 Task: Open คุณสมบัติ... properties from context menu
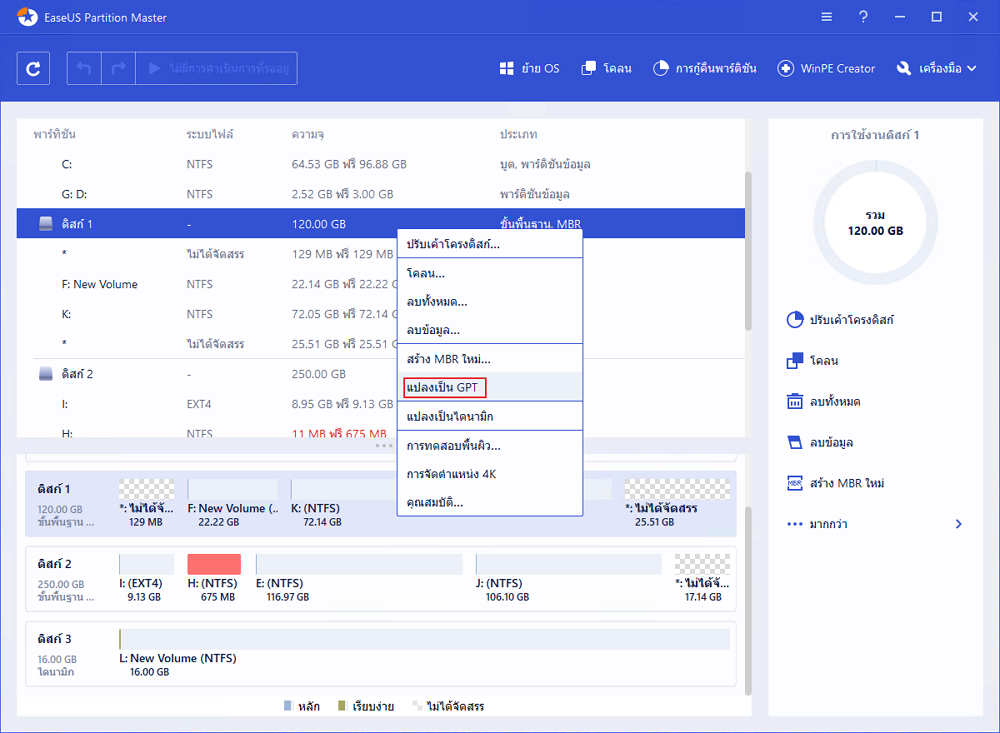pos(490,502)
